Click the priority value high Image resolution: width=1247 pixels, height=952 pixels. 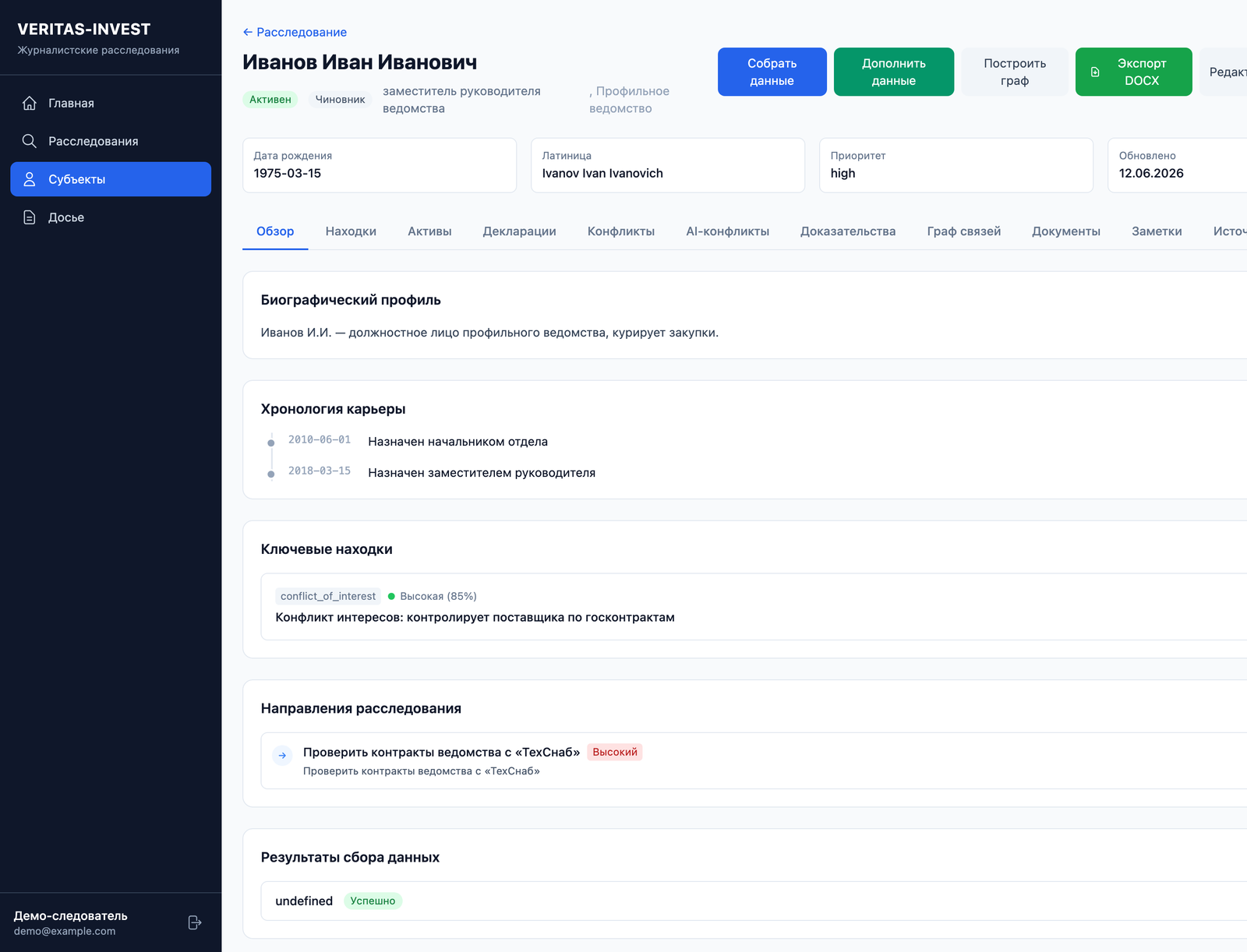(x=843, y=173)
